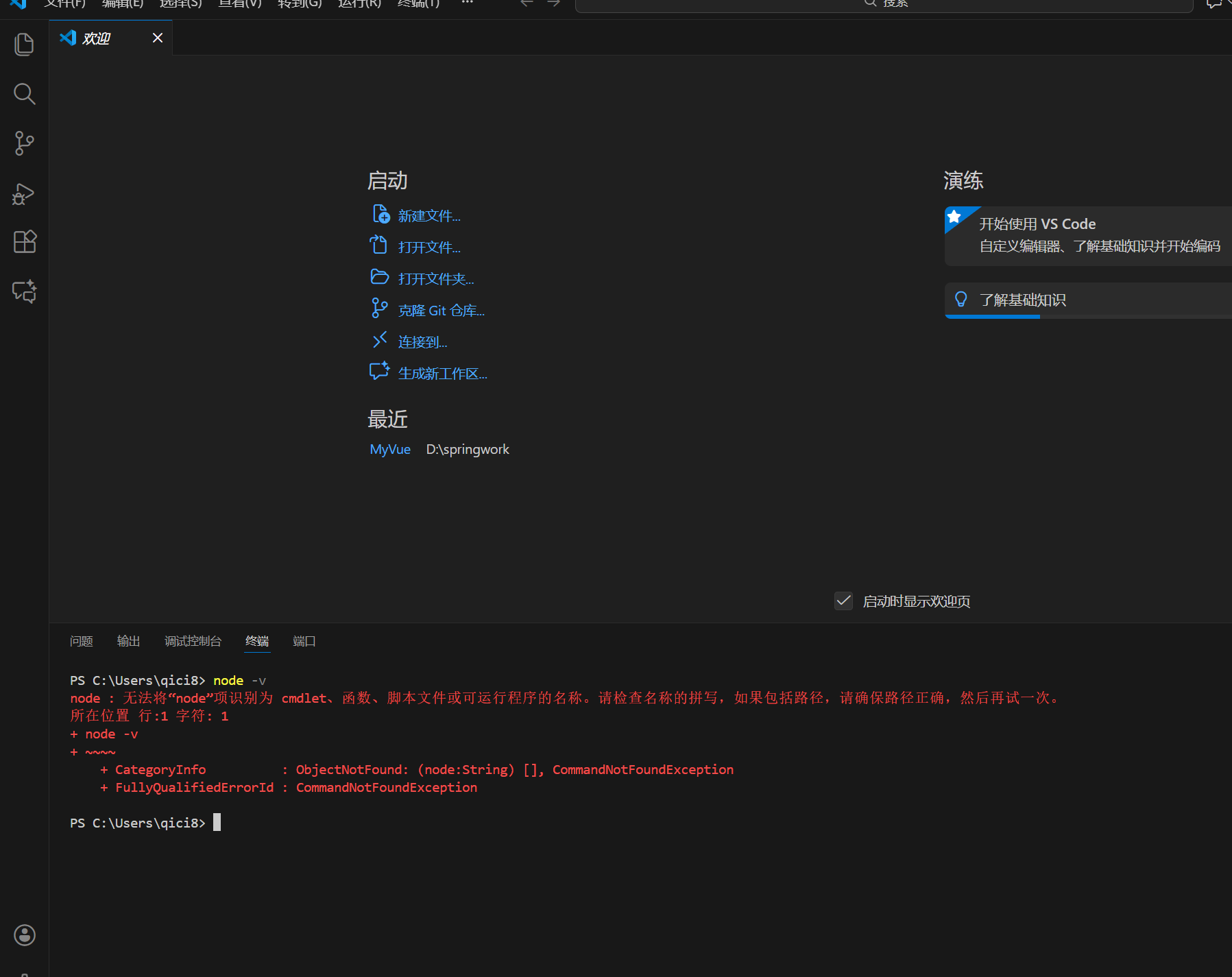The width and height of the screenshot is (1232, 977).
Task: Switch to the 调试控制台 panel tab
Action: (193, 641)
